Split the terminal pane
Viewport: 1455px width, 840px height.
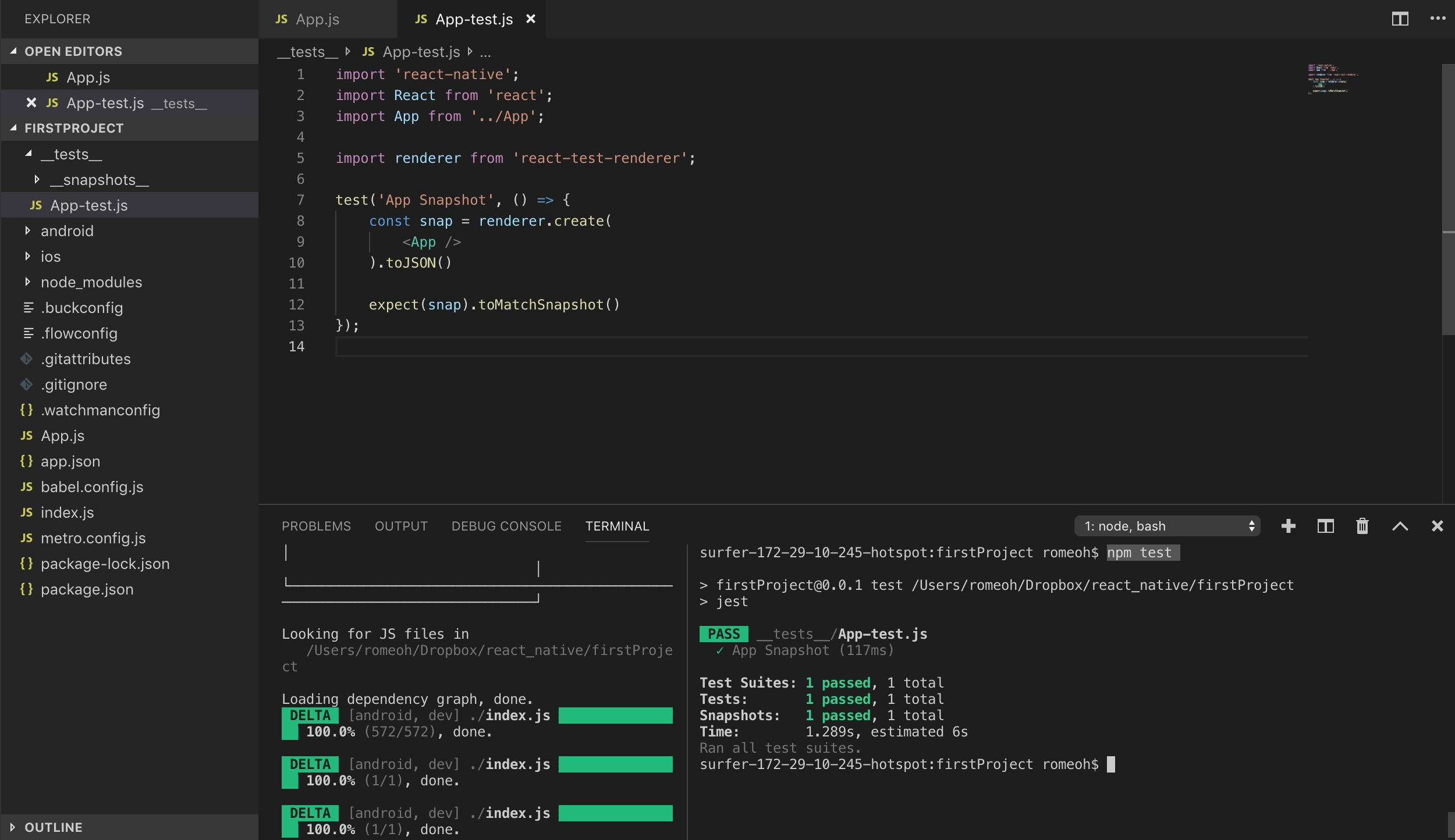(1325, 526)
